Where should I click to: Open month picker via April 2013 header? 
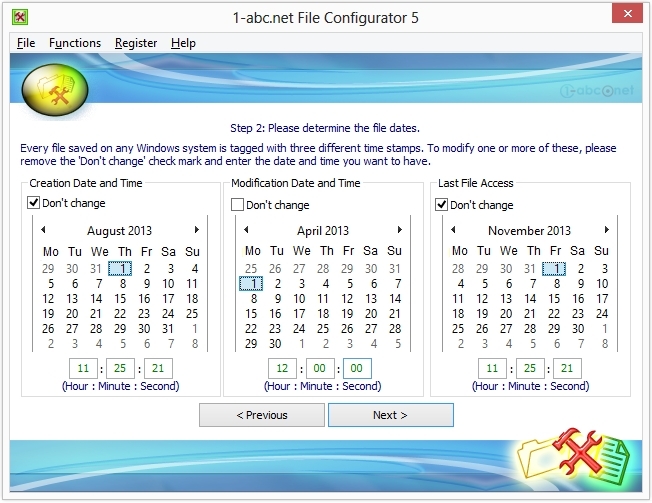(323, 231)
